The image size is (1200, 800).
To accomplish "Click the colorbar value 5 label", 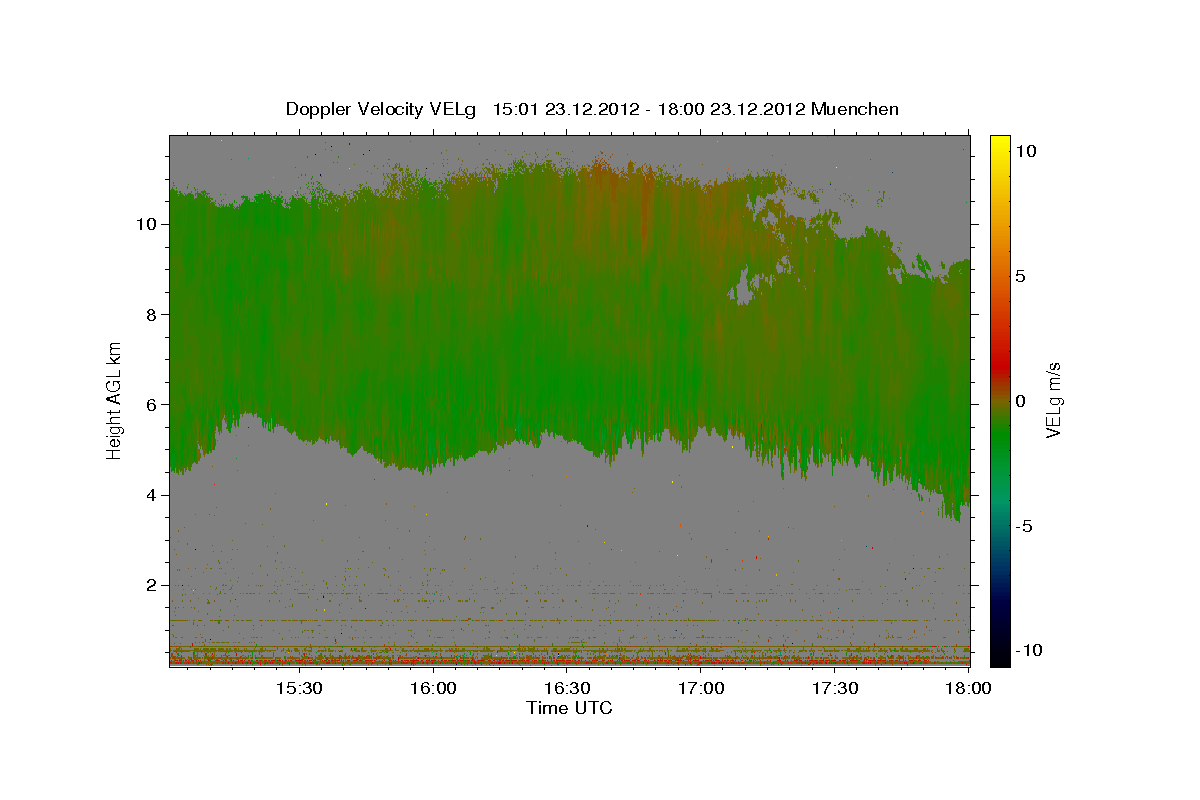I will tap(1020, 276).
